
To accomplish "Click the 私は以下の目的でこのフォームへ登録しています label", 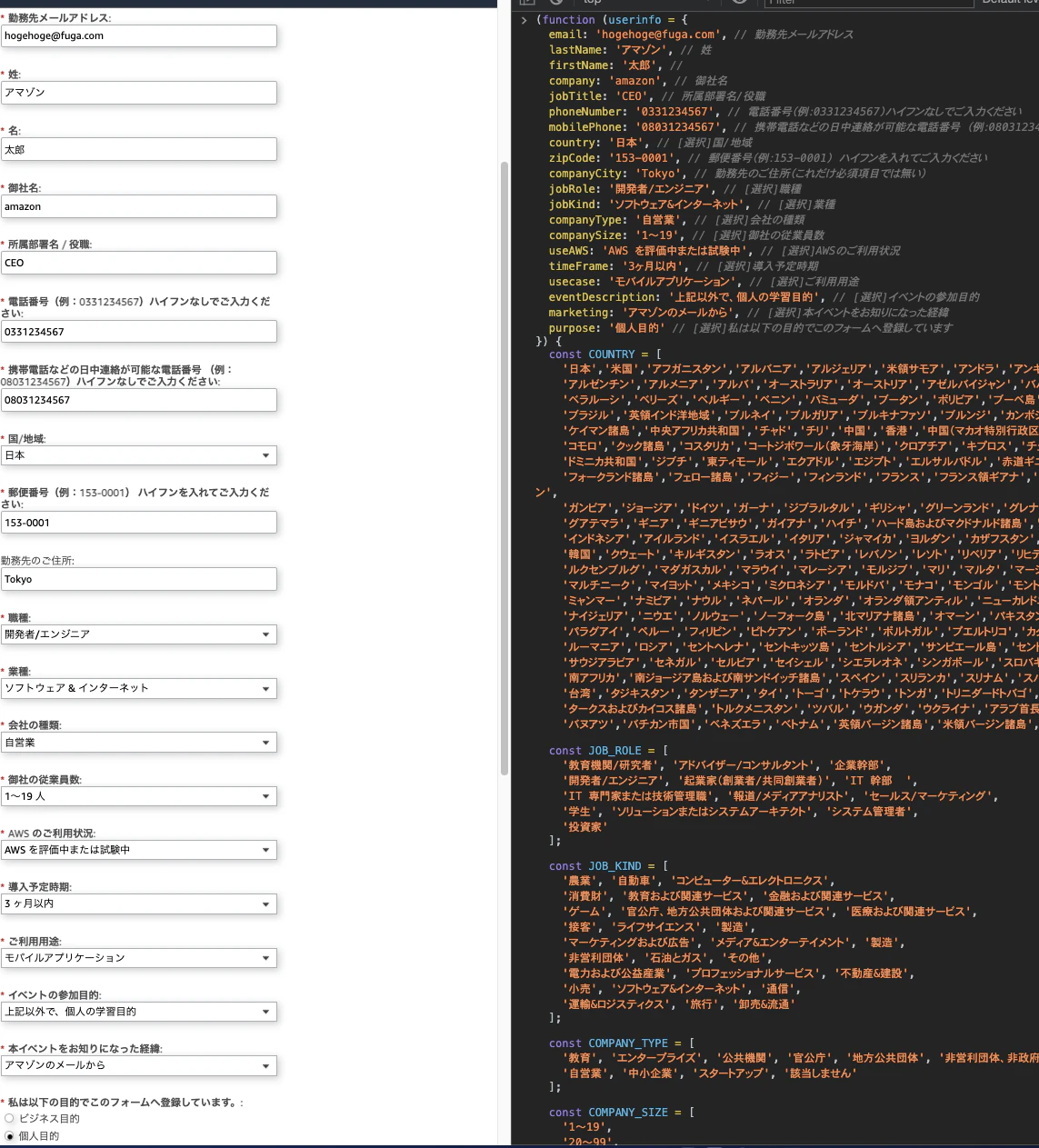I will click(x=124, y=1103).
